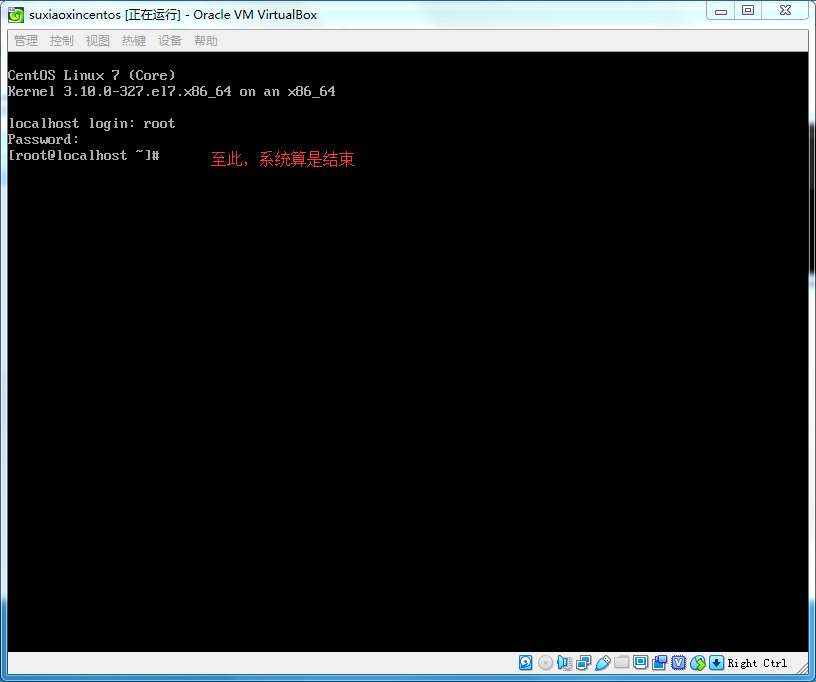Click the USB devices status icon
Image resolution: width=816 pixels, height=682 pixels.
pos(603,662)
